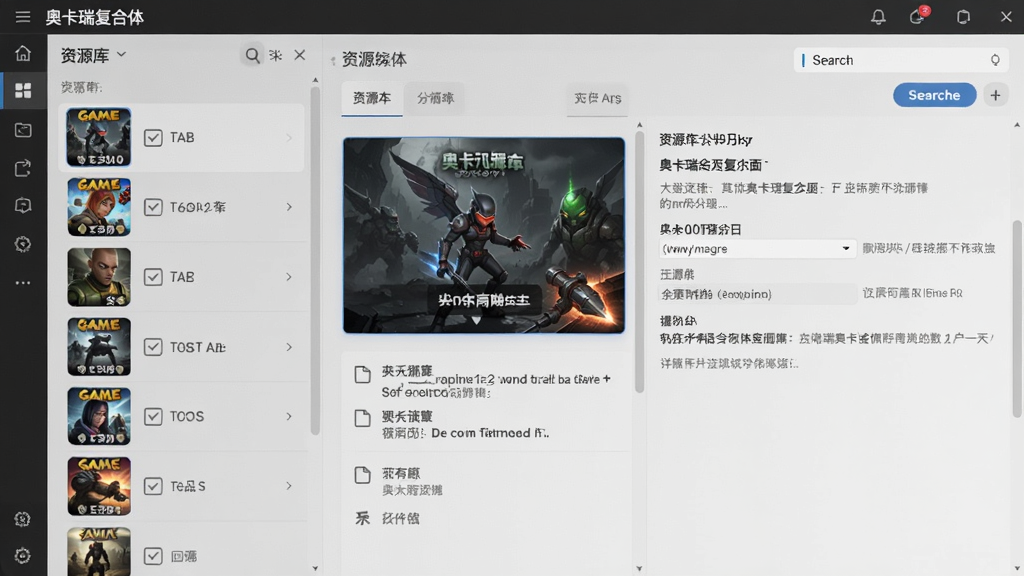This screenshot has width=1024, height=576.
Task: Toggle checkbox for first TAB item
Action: click(153, 138)
